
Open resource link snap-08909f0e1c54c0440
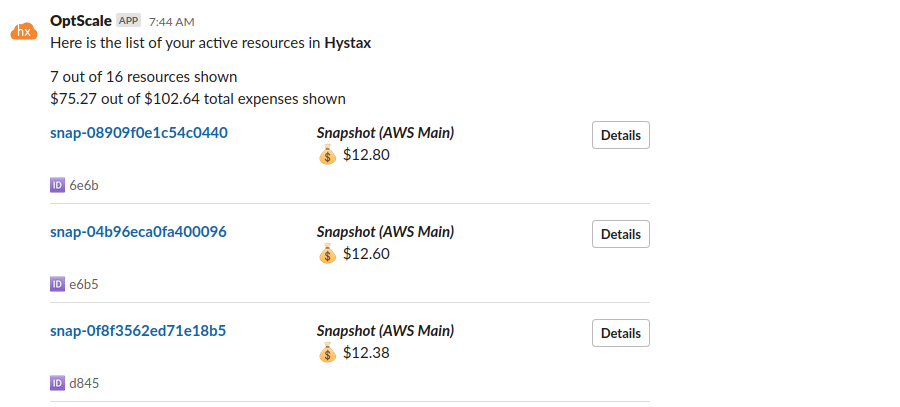tap(139, 132)
